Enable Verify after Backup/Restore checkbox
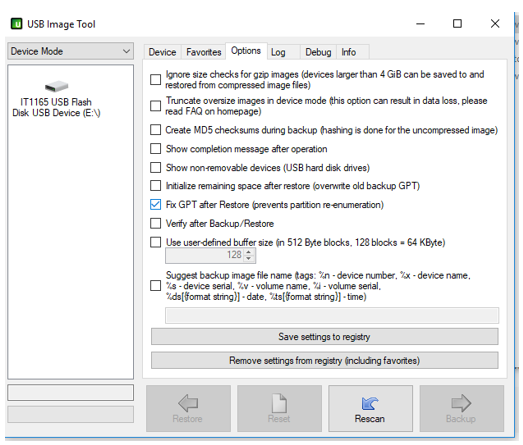Viewport: 523px width, 445px height. pyautogui.click(x=155, y=223)
